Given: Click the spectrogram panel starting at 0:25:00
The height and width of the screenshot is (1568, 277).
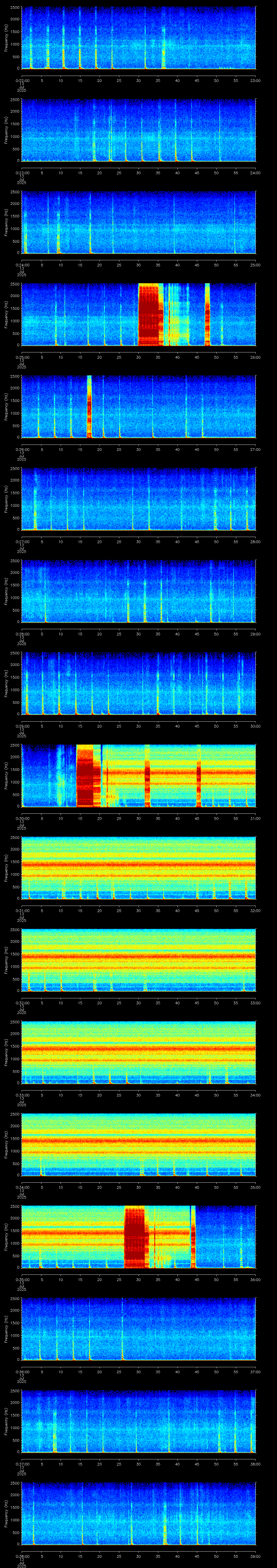Looking at the screenshot, I should pyautogui.click(x=138, y=315).
